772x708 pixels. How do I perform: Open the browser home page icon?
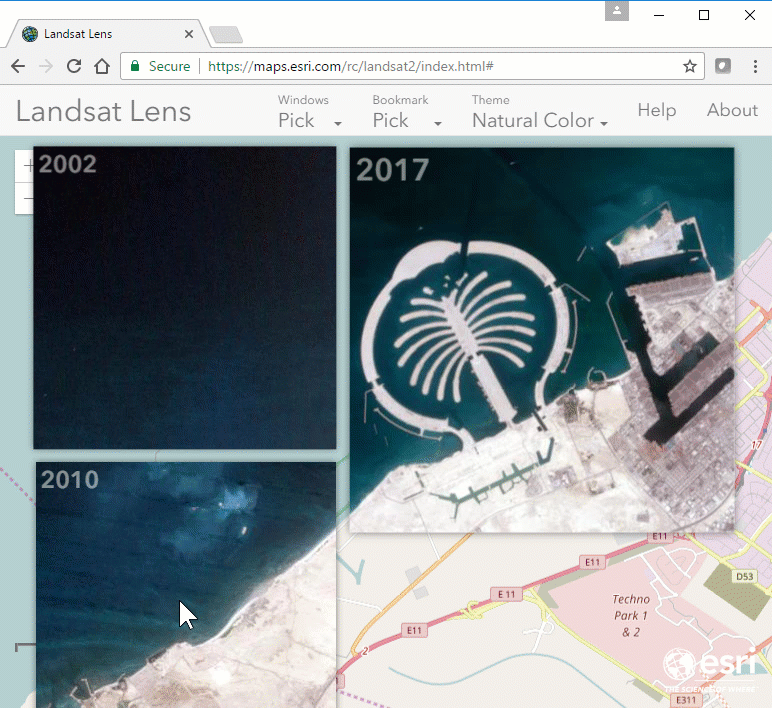(x=102, y=66)
